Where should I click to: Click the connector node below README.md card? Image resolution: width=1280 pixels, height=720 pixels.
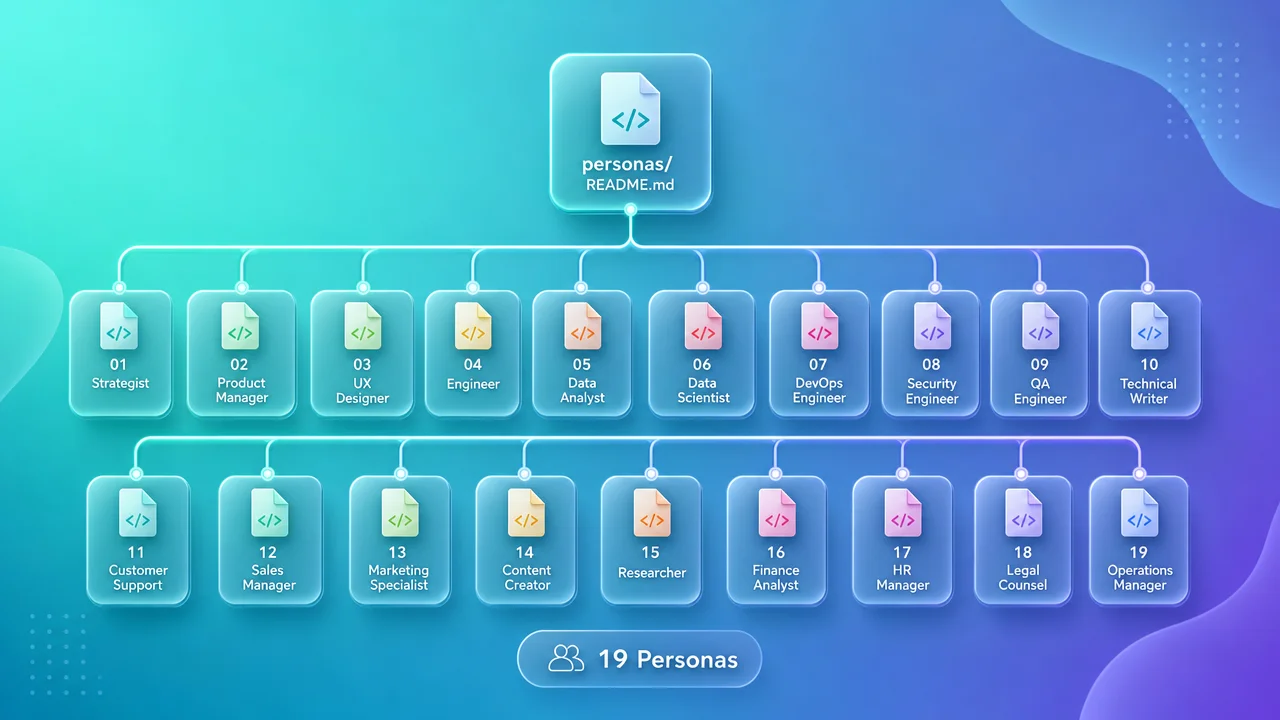point(630,210)
